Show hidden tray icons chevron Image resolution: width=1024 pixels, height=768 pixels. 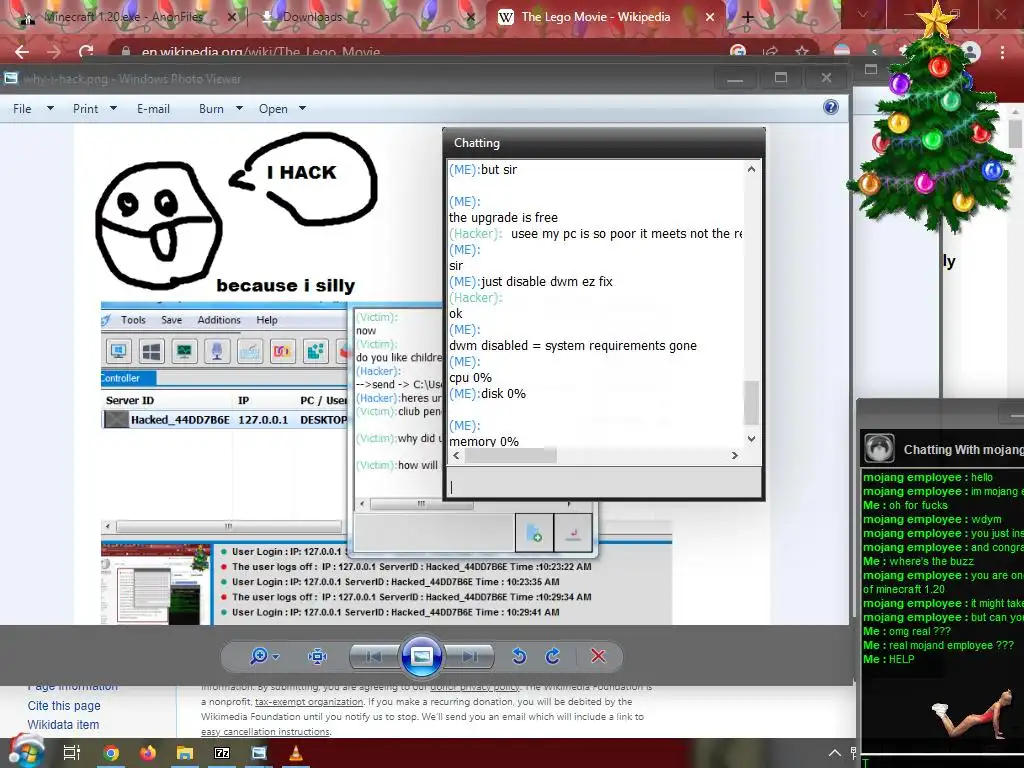(835, 753)
